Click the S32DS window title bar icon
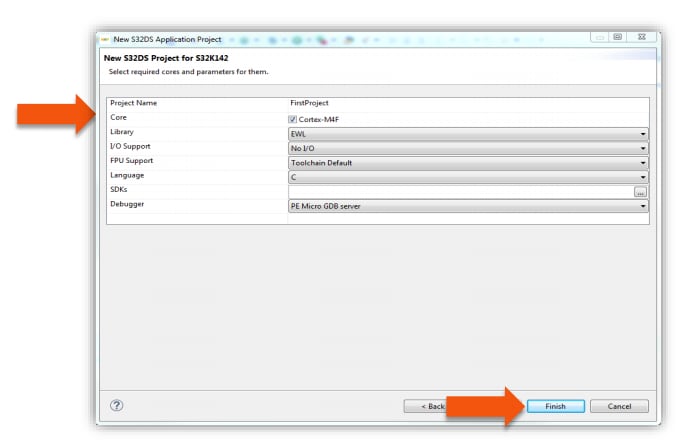Screen dimensions: 686x448 click(105, 37)
